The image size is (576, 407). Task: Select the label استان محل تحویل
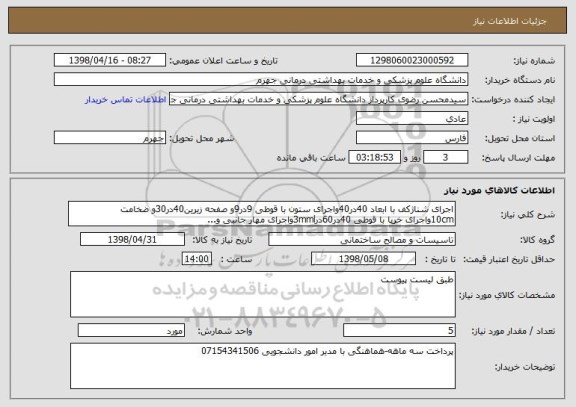[x=520, y=139]
